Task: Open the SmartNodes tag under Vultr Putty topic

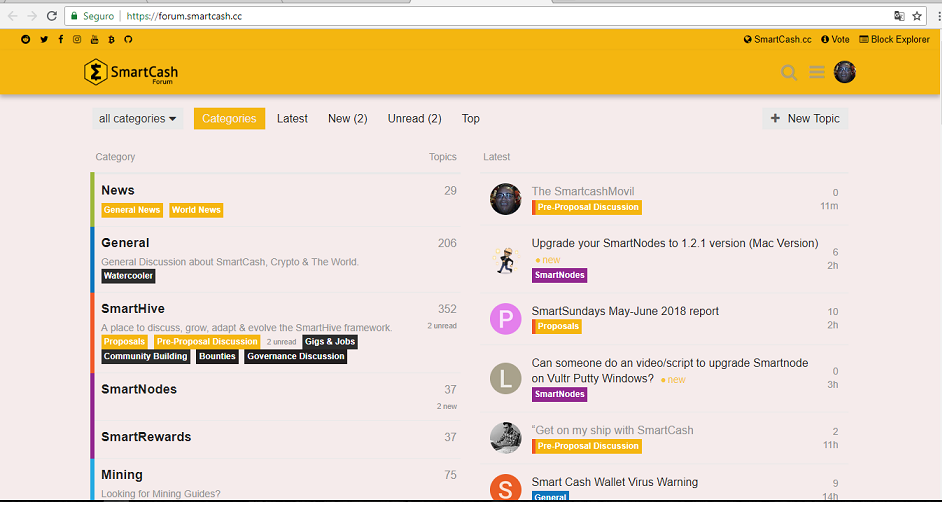Action: [x=559, y=394]
